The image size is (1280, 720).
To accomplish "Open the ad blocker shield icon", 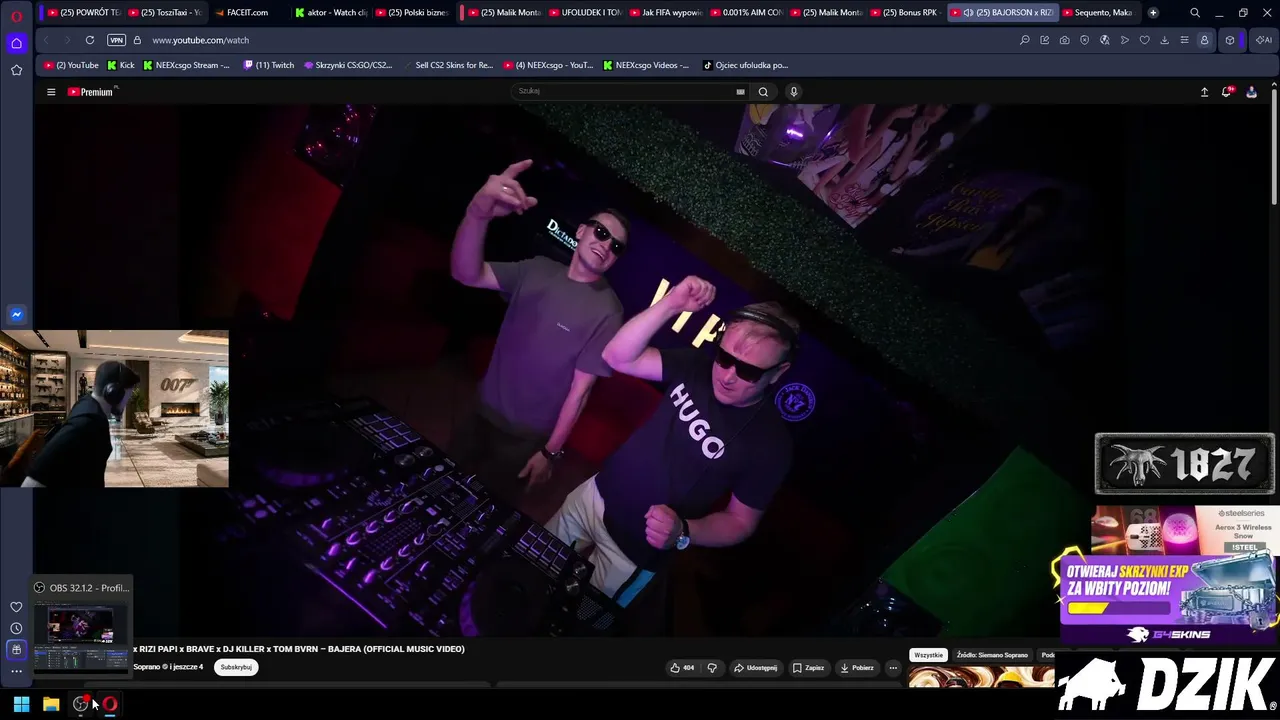I will (x=1084, y=40).
